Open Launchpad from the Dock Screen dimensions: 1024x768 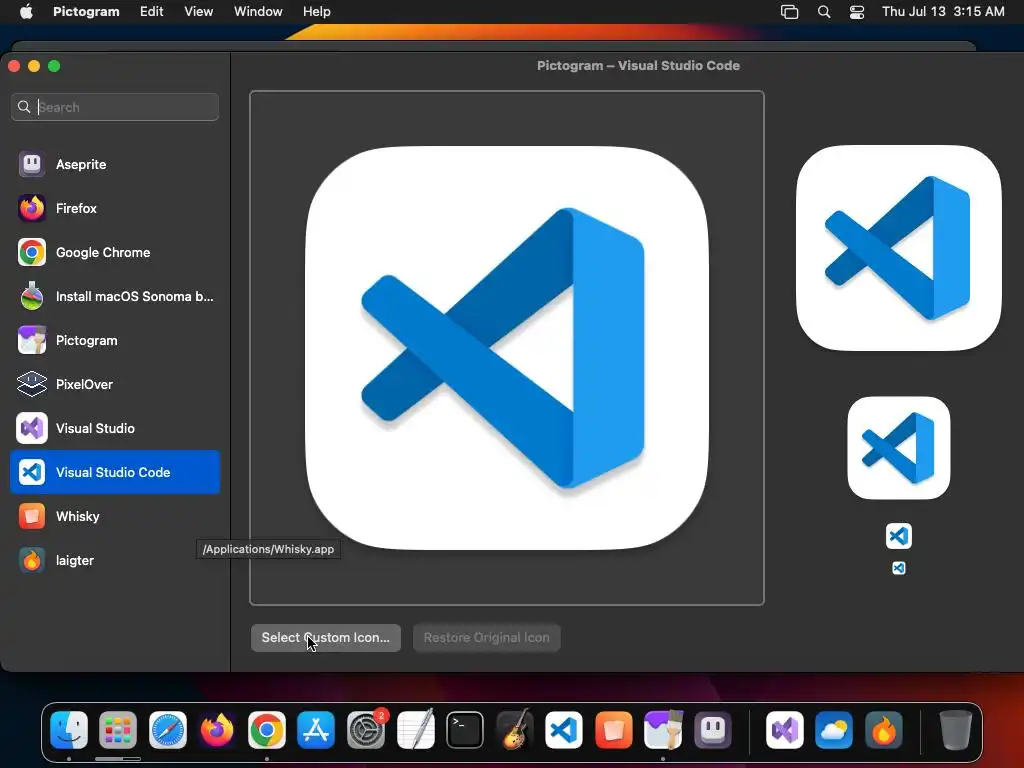pyautogui.click(x=118, y=729)
